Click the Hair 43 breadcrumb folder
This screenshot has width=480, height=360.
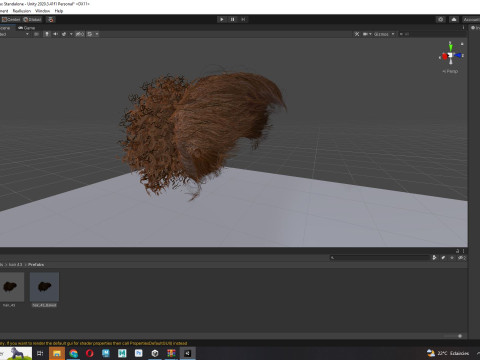pyautogui.click(x=16, y=264)
